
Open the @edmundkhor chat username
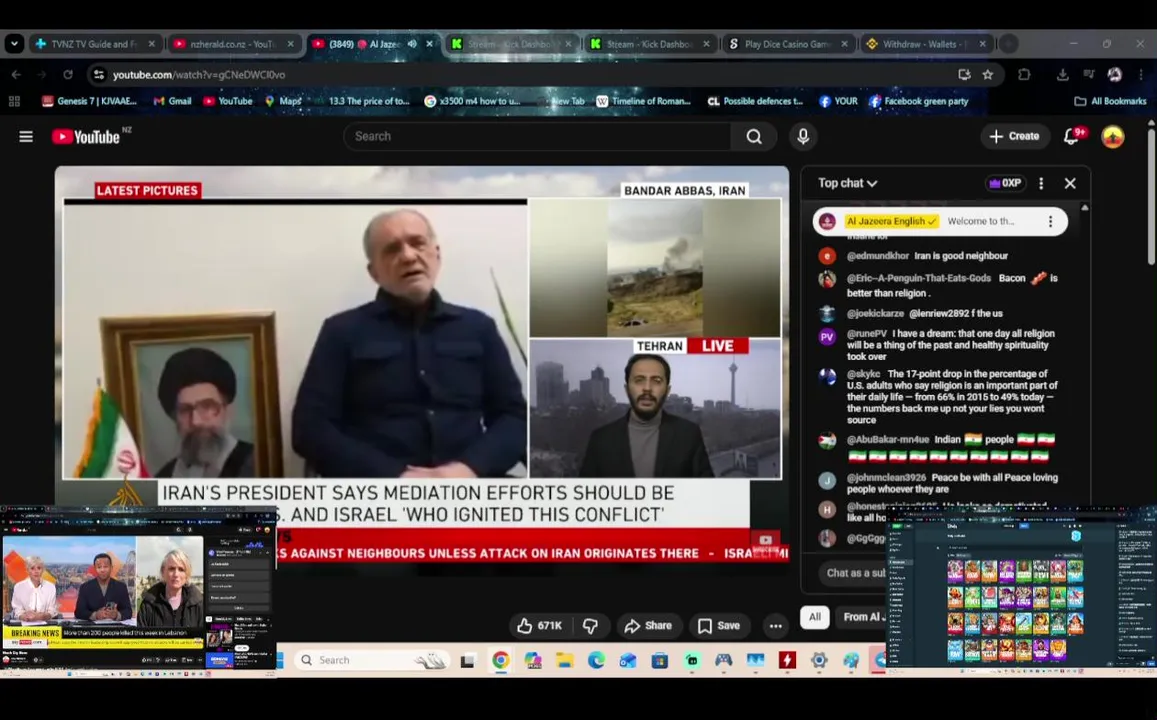pyautogui.click(x=877, y=256)
